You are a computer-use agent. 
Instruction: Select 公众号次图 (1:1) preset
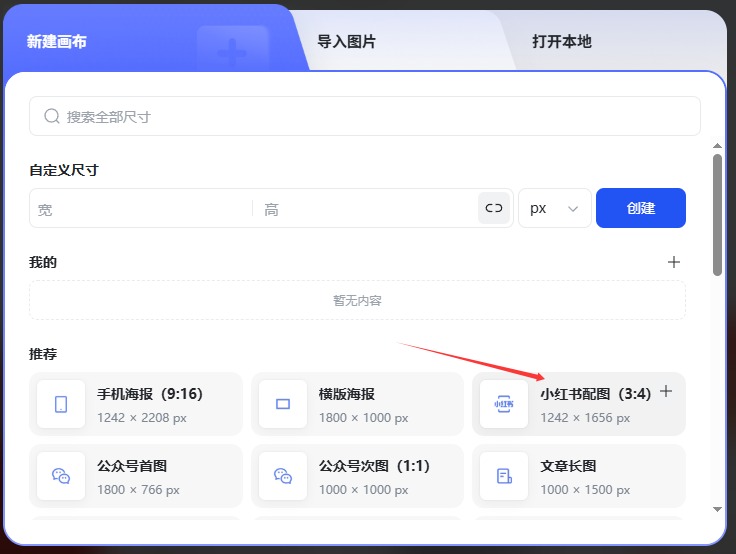[357, 476]
